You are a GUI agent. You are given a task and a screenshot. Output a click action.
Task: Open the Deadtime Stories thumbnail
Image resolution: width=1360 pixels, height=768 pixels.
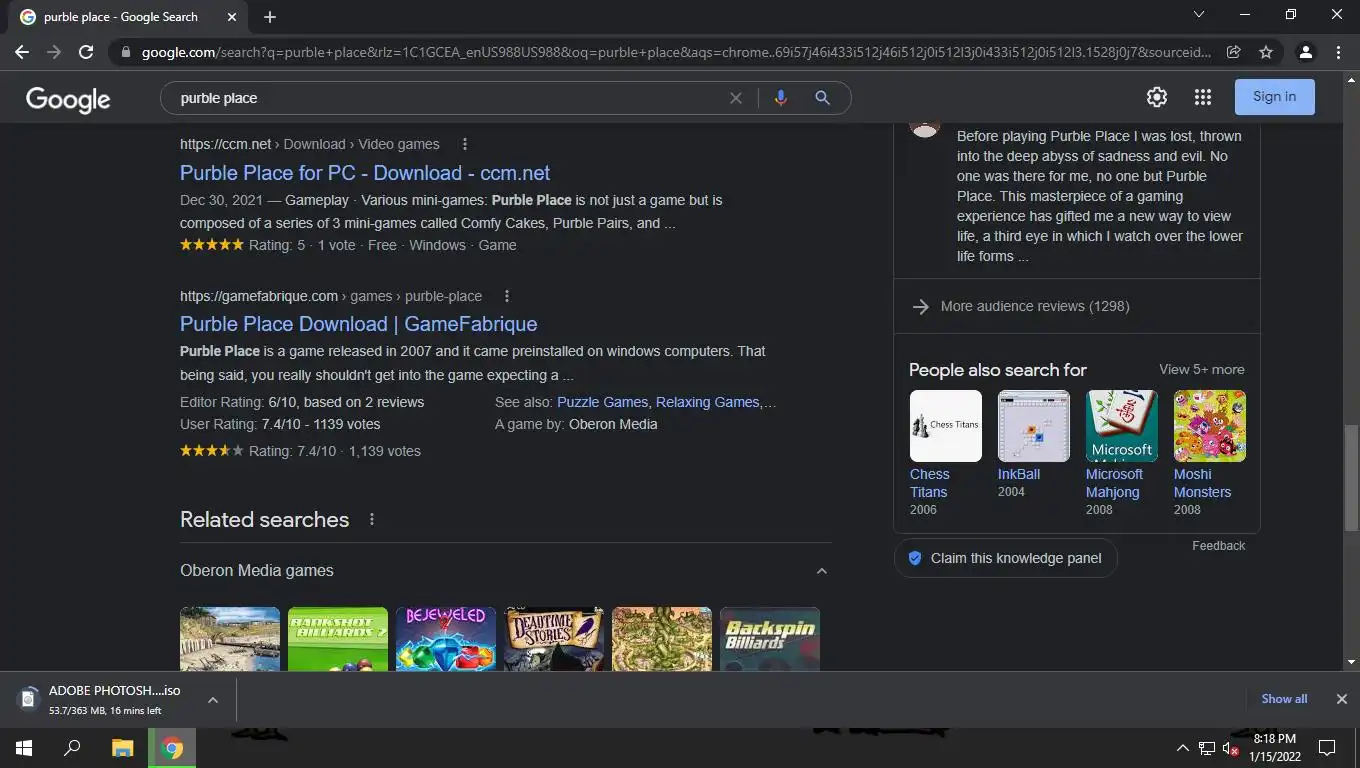pyautogui.click(x=554, y=639)
